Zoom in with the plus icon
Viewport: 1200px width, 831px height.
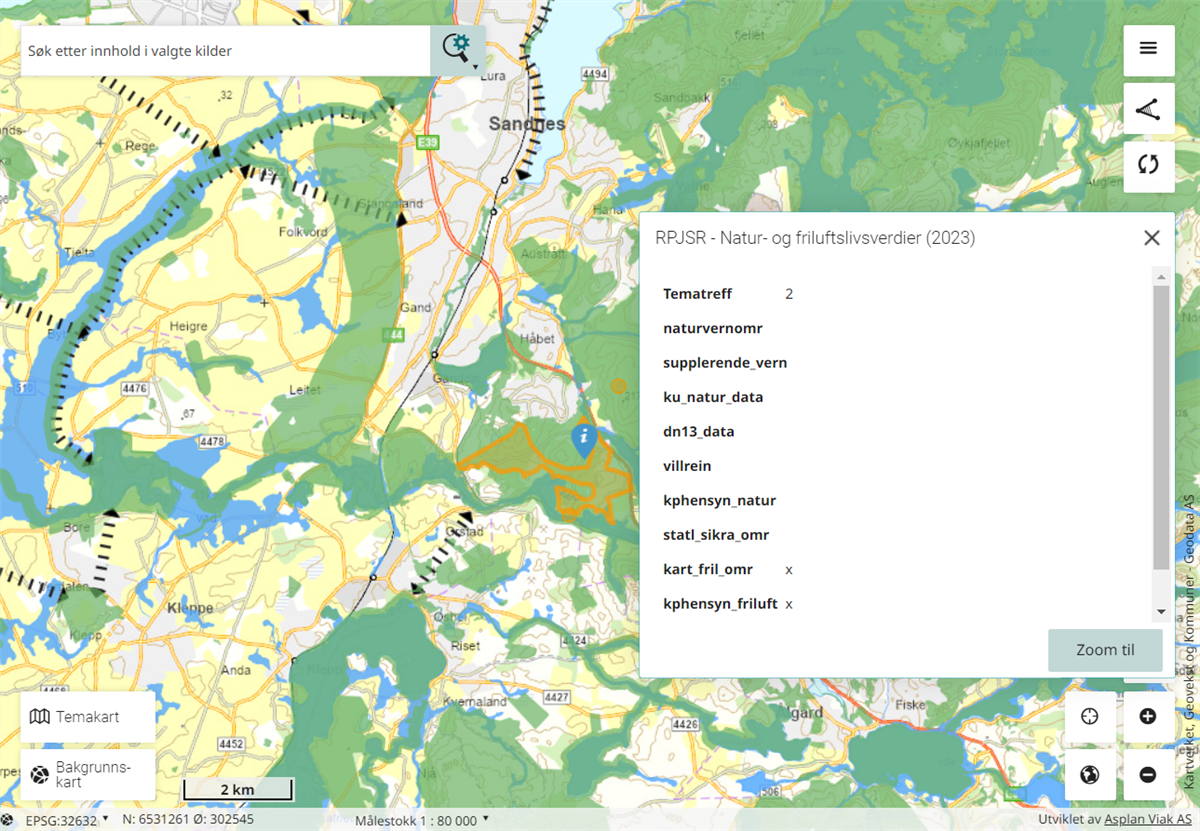pyautogui.click(x=1148, y=716)
